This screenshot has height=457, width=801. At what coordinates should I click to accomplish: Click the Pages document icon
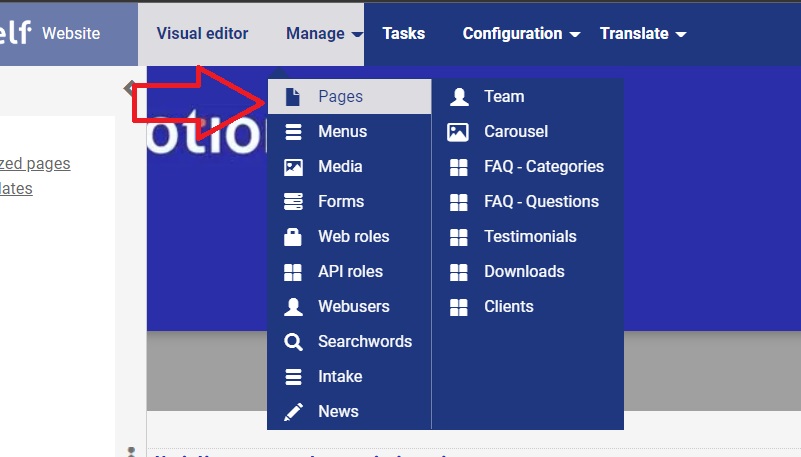tap(293, 97)
